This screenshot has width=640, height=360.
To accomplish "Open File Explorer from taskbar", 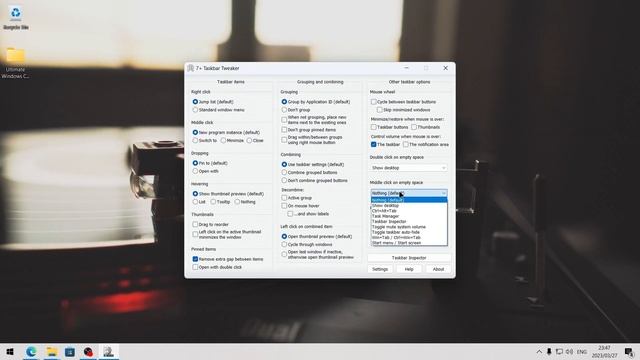I will tap(51, 351).
